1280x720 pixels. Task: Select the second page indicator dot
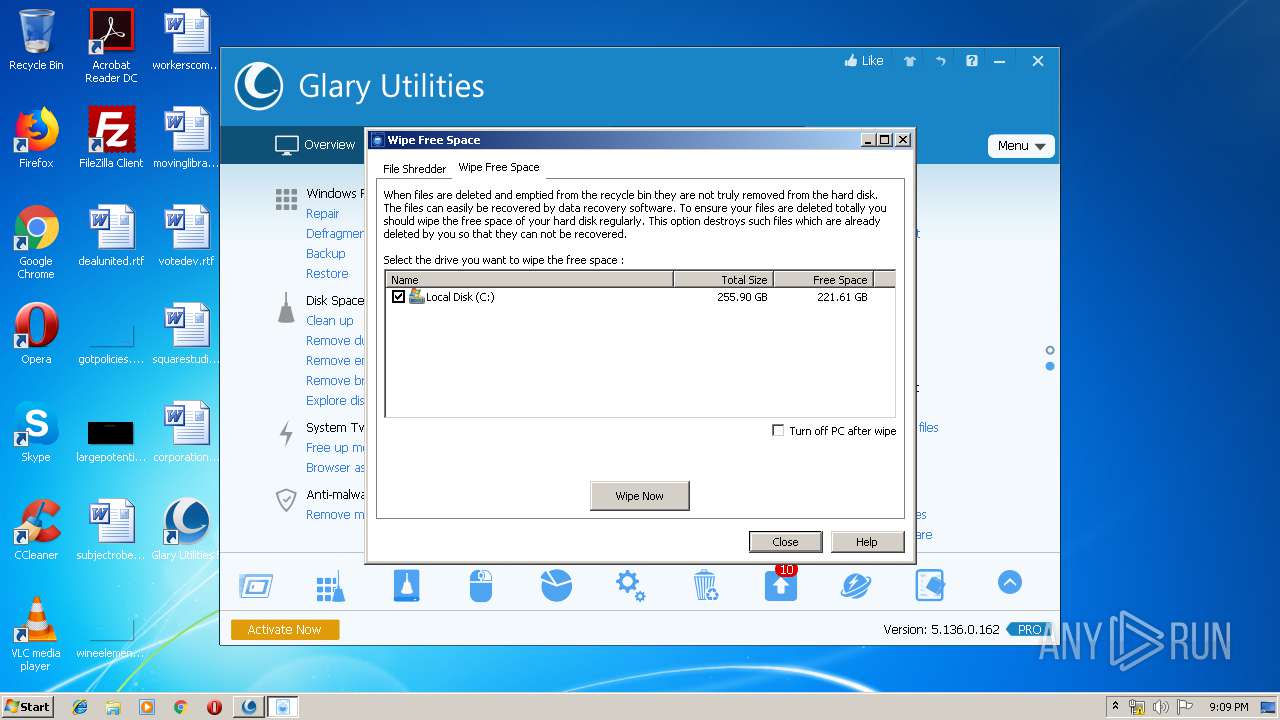click(1050, 366)
